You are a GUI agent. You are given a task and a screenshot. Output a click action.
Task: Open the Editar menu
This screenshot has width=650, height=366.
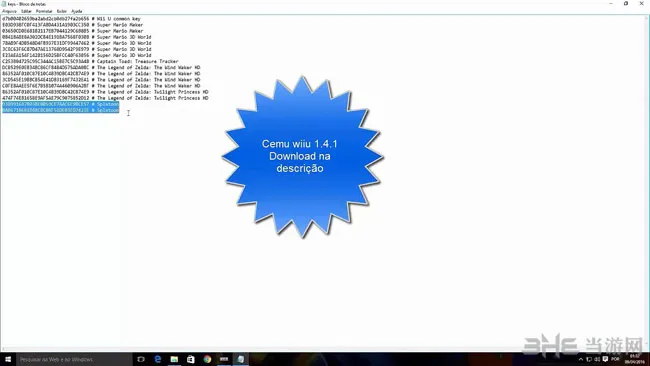pyautogui.click(x=26, y=11)
